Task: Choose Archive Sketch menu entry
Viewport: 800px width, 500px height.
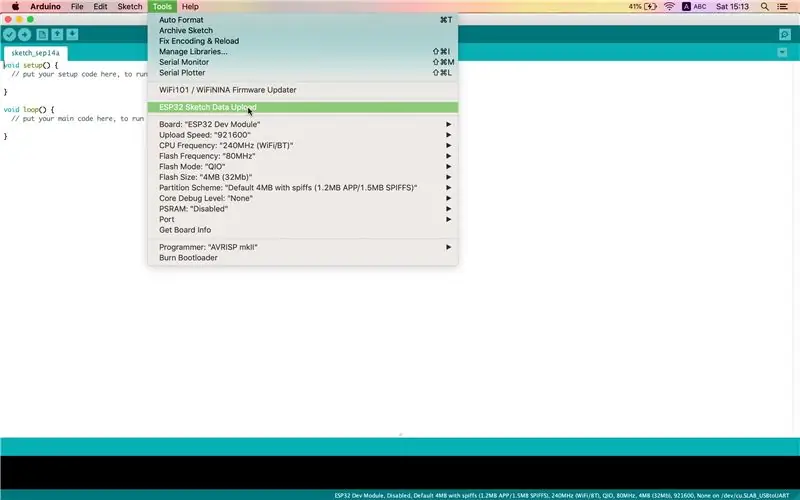Action: (303, 31)
